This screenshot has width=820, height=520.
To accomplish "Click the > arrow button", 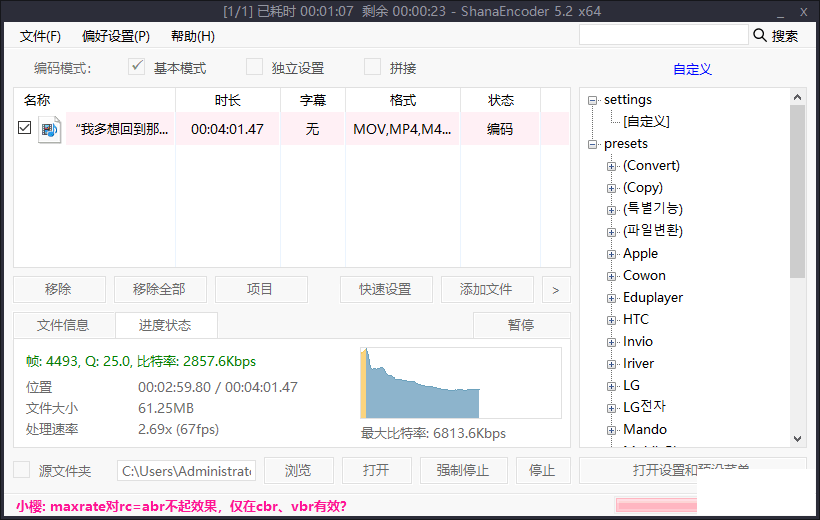I will point(556,289).
